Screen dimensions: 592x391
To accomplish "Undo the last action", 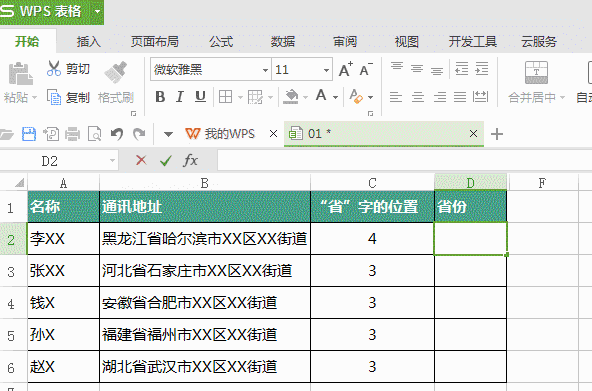I will [x=117, y=134].
